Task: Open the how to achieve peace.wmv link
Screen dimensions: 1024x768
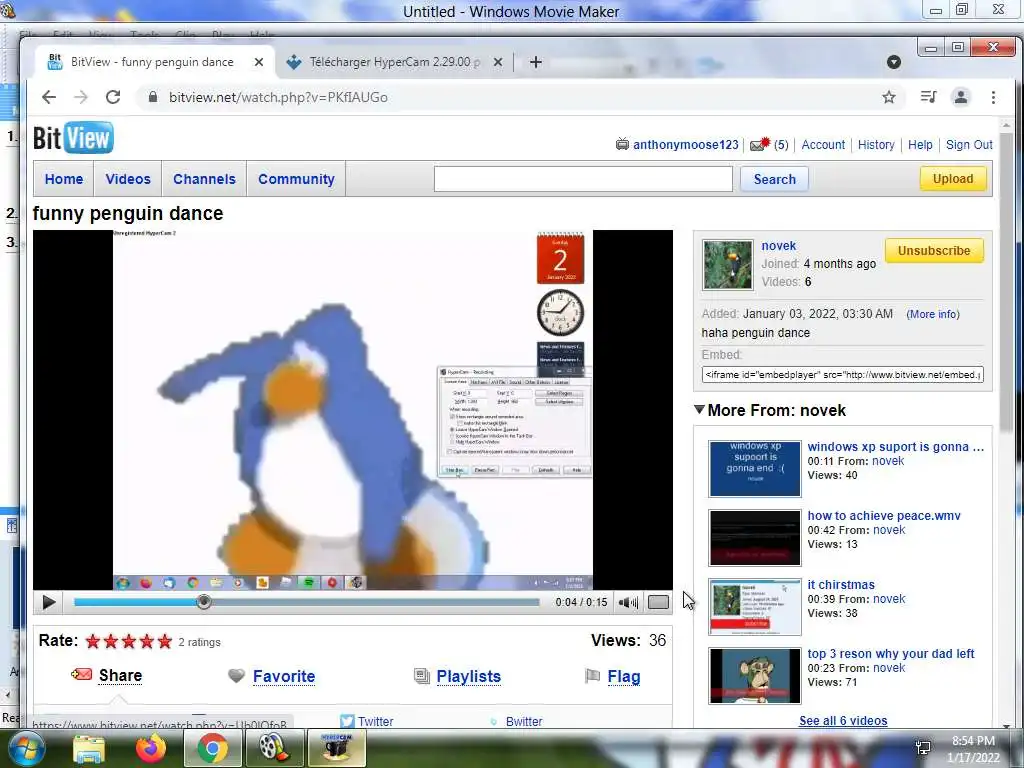Action: pyautogui.click(x=884, y=516)
